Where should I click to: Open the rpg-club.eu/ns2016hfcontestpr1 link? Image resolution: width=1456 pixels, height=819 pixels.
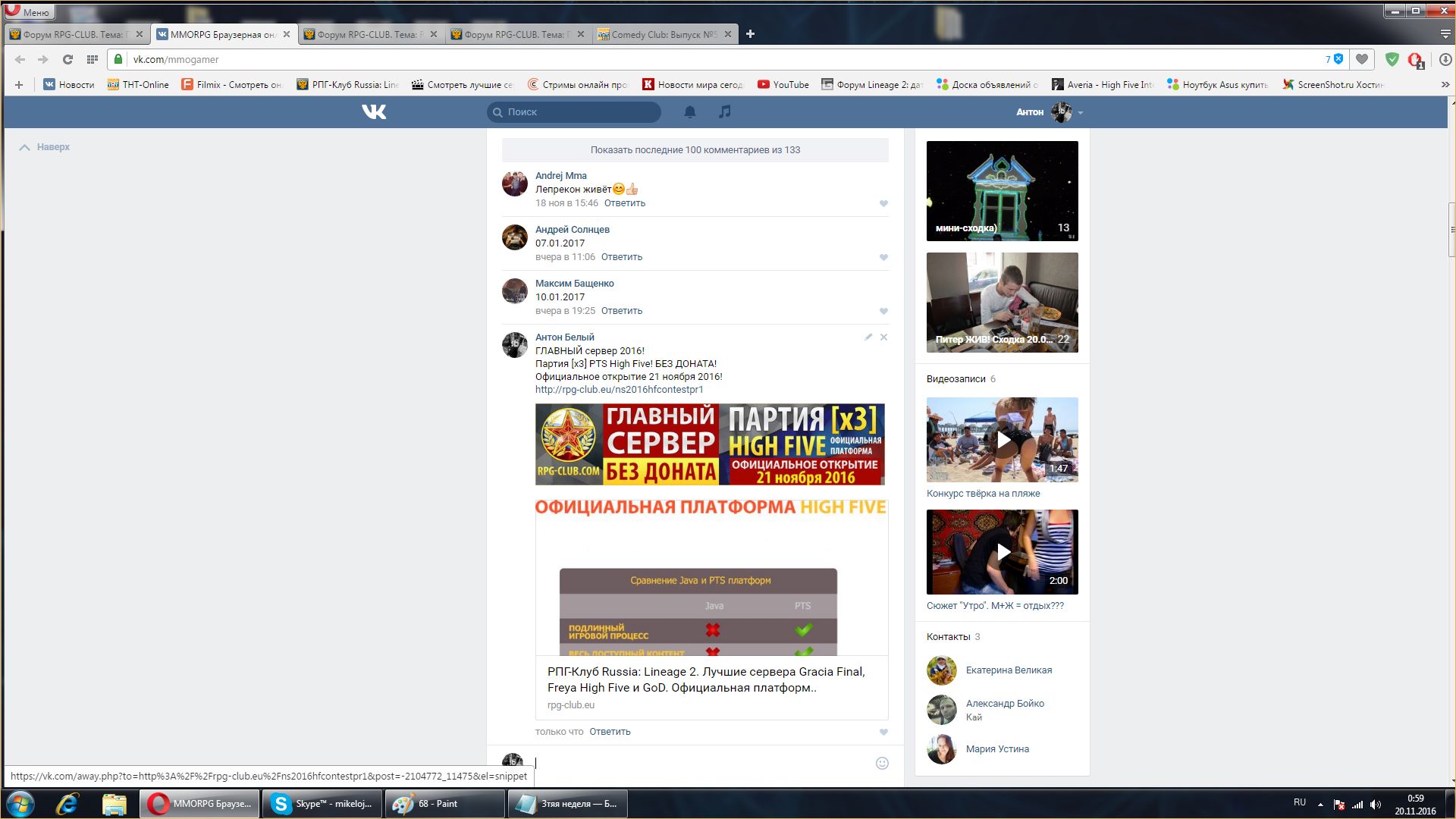pyautogui.click(x=619, y=390)
